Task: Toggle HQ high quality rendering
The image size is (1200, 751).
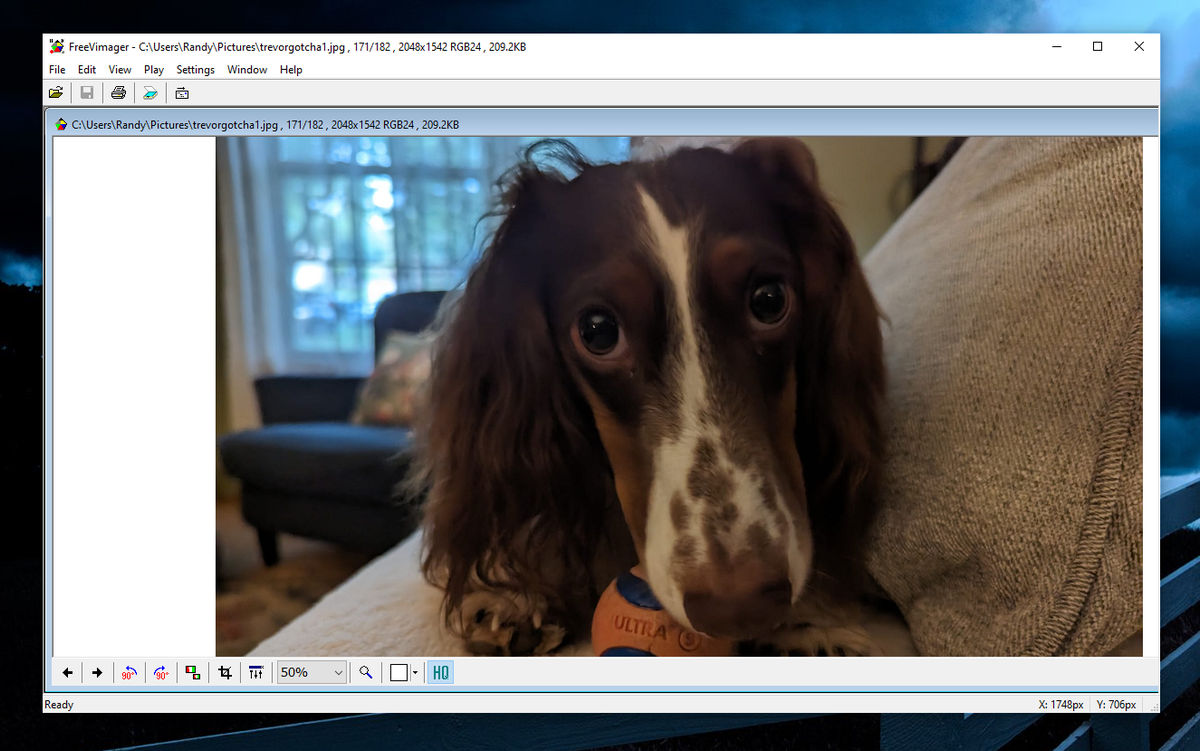Action: (440, 673)
